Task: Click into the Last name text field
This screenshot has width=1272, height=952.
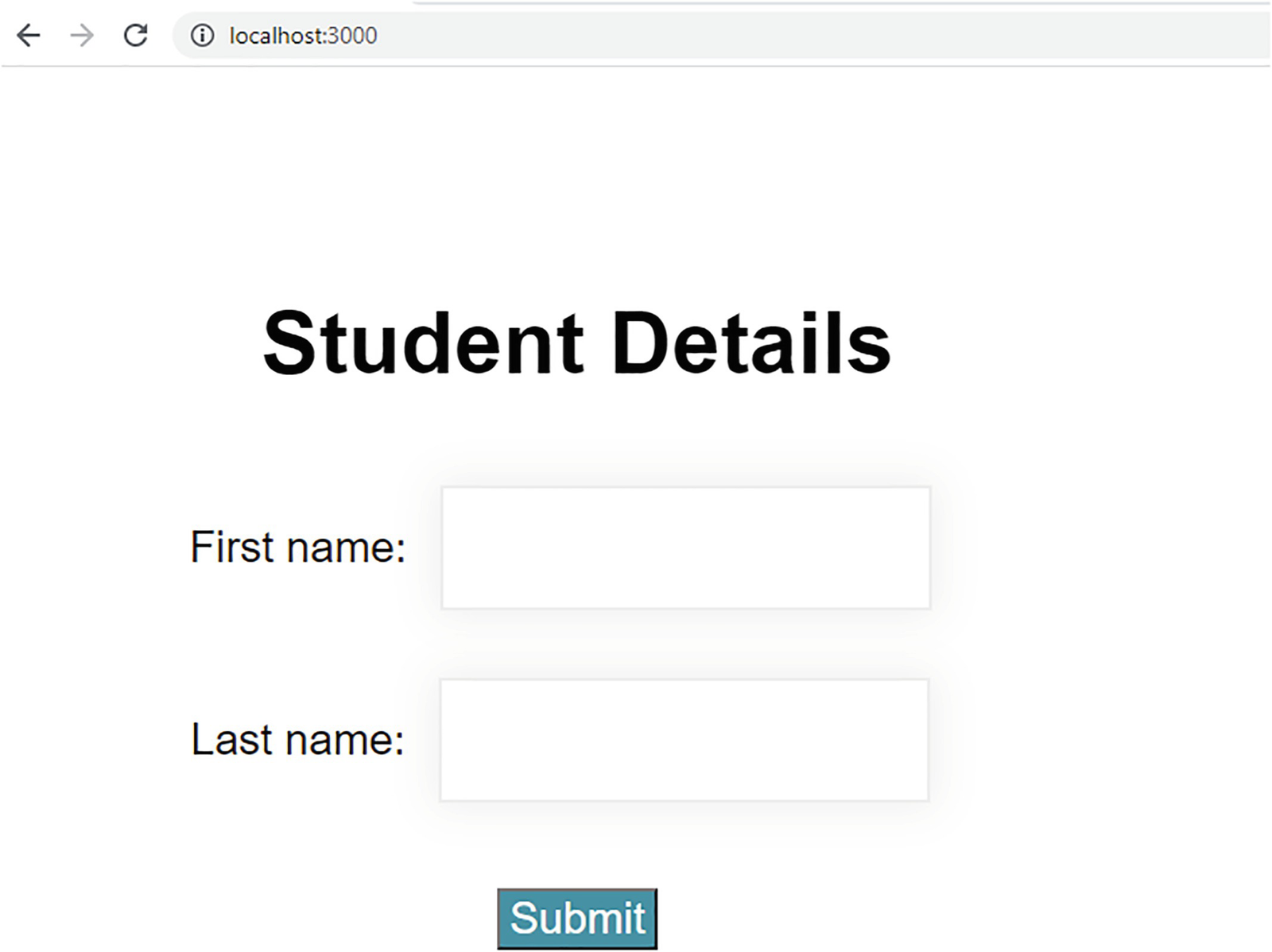Action: click(x=684, y=740)
